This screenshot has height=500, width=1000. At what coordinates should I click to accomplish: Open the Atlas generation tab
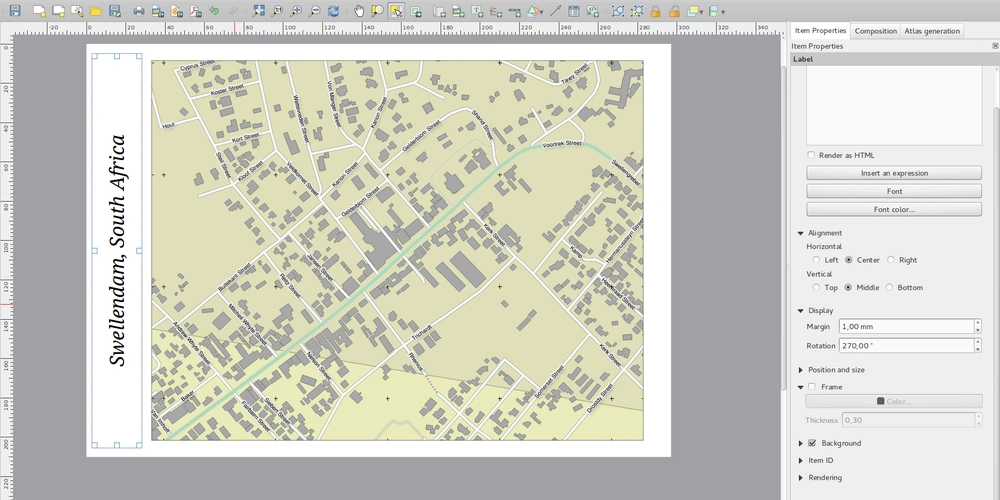(932, 31)
